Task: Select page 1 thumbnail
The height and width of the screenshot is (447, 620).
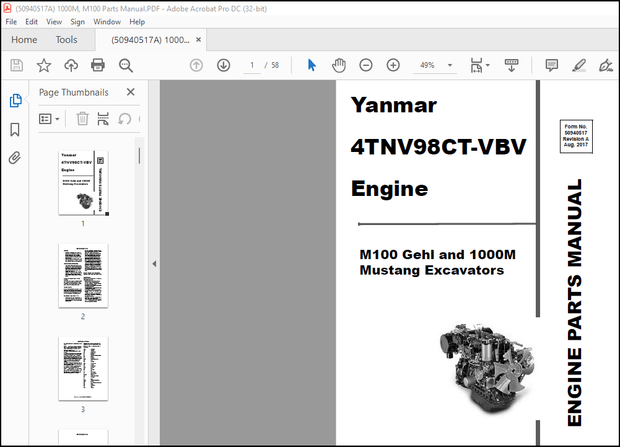Action: pyautogui.click(x=83, y=183)
